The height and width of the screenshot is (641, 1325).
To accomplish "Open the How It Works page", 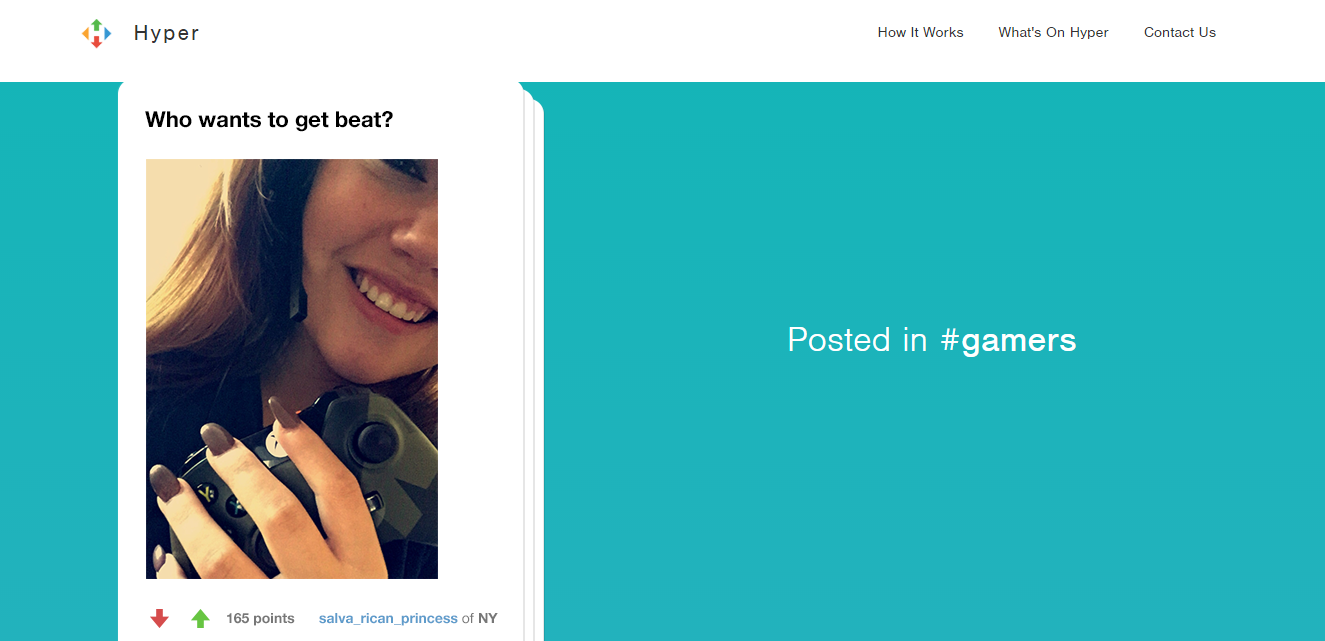I will point(920,32).
